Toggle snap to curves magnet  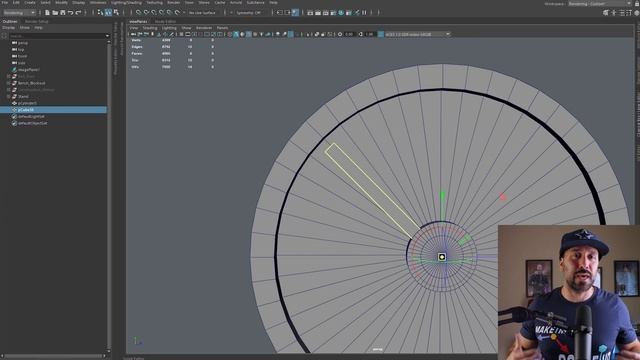click(x=146, y=13)
